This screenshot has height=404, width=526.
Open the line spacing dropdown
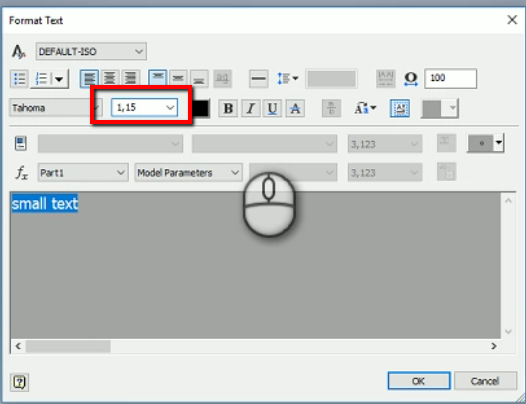(287, 79)
